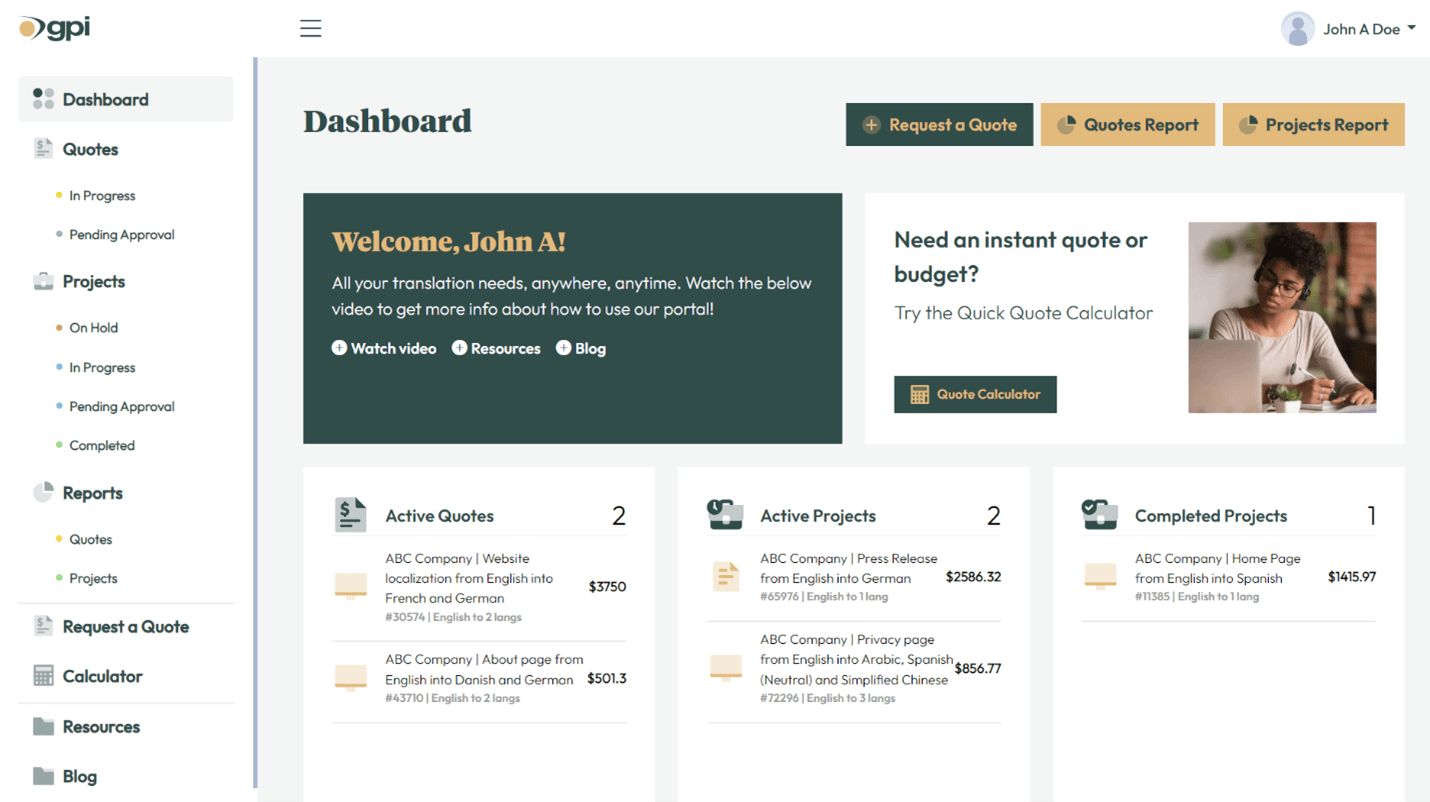Select the Reports icon in the sidebar
The width and height of the screenshot is (1430, 802).
pos(42,493)
